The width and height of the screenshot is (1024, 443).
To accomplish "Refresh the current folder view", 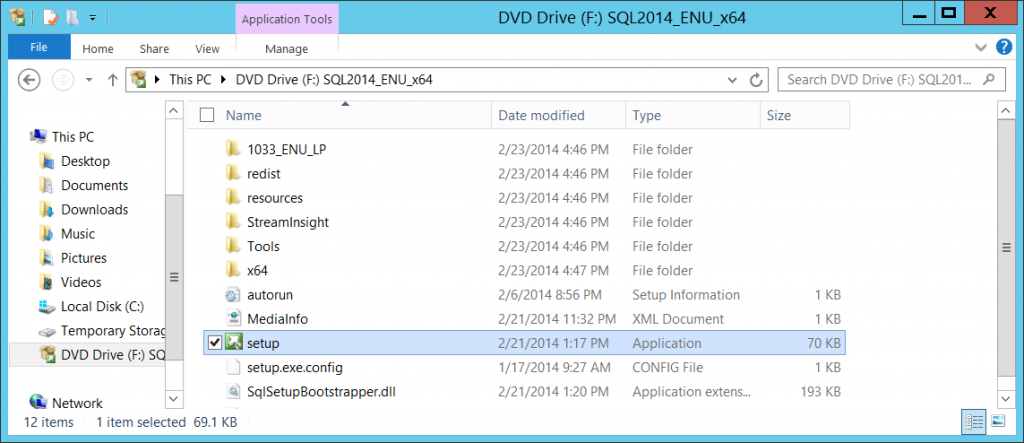I will pyautogui.click(x=756, y=80).
